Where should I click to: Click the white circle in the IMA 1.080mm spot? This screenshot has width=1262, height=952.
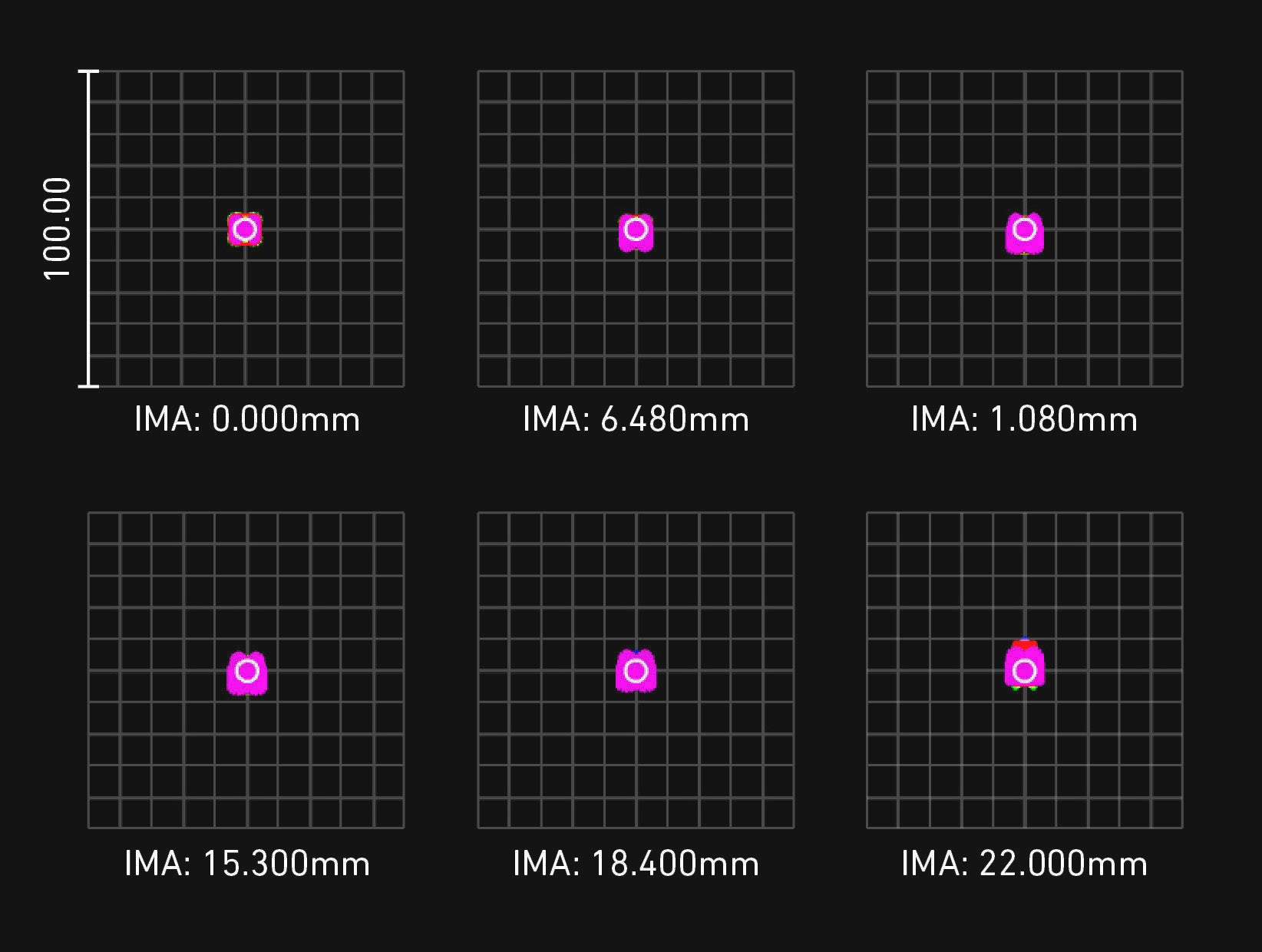pos(1025,229)
